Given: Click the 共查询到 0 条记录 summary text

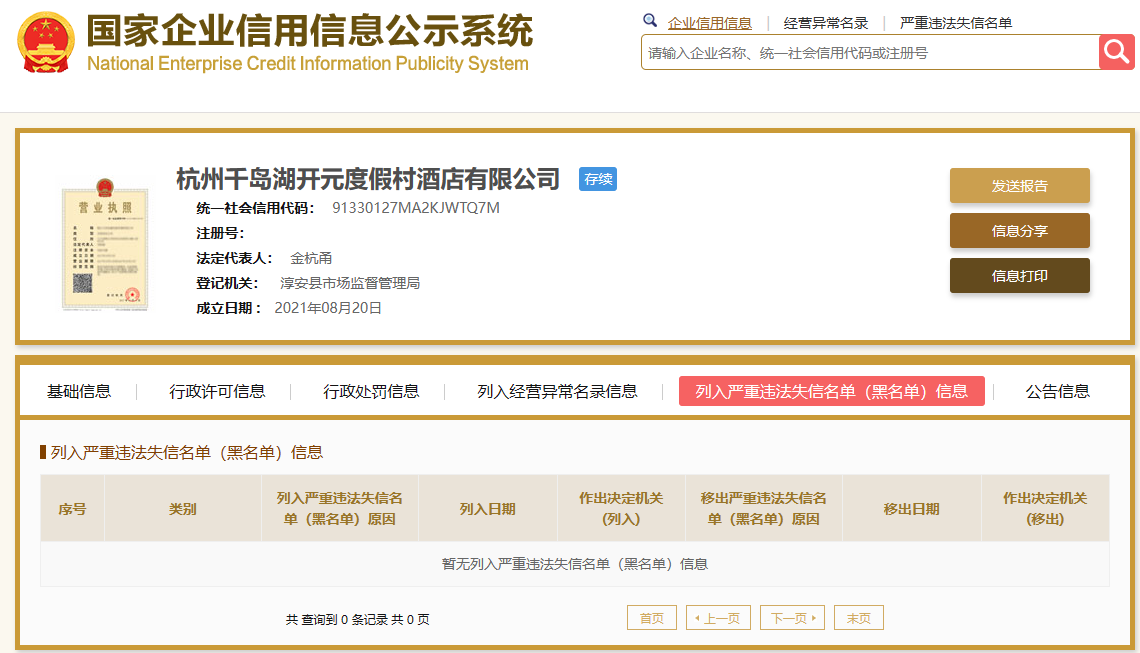Looking at the screenshot, I should [x=358, y=620].
